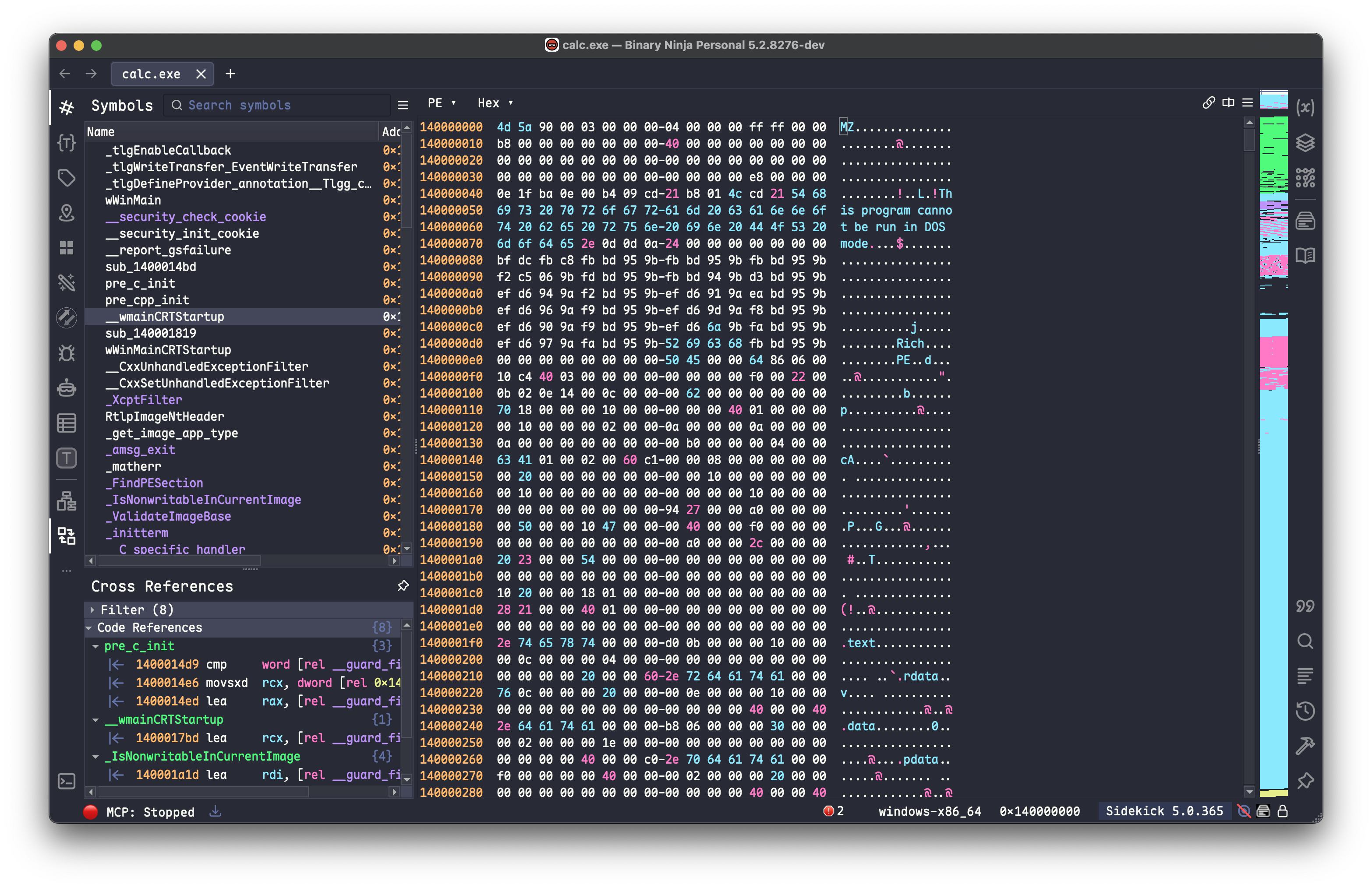Collapse the pre_c_init references group
The height and width of the screenshot is (888, 1372).
click(x=95, y=647)
